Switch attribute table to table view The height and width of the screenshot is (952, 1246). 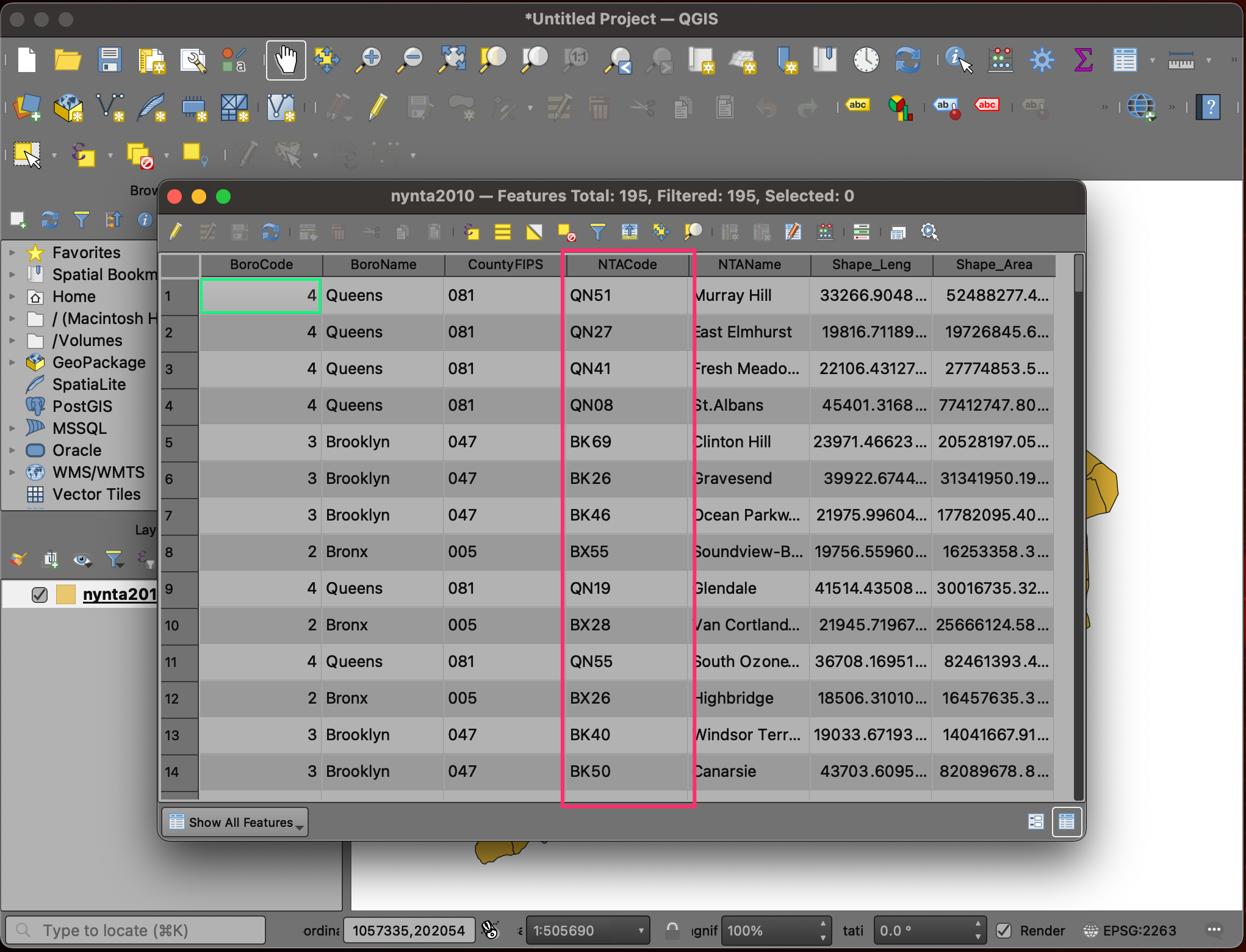tap(1067, 821)
